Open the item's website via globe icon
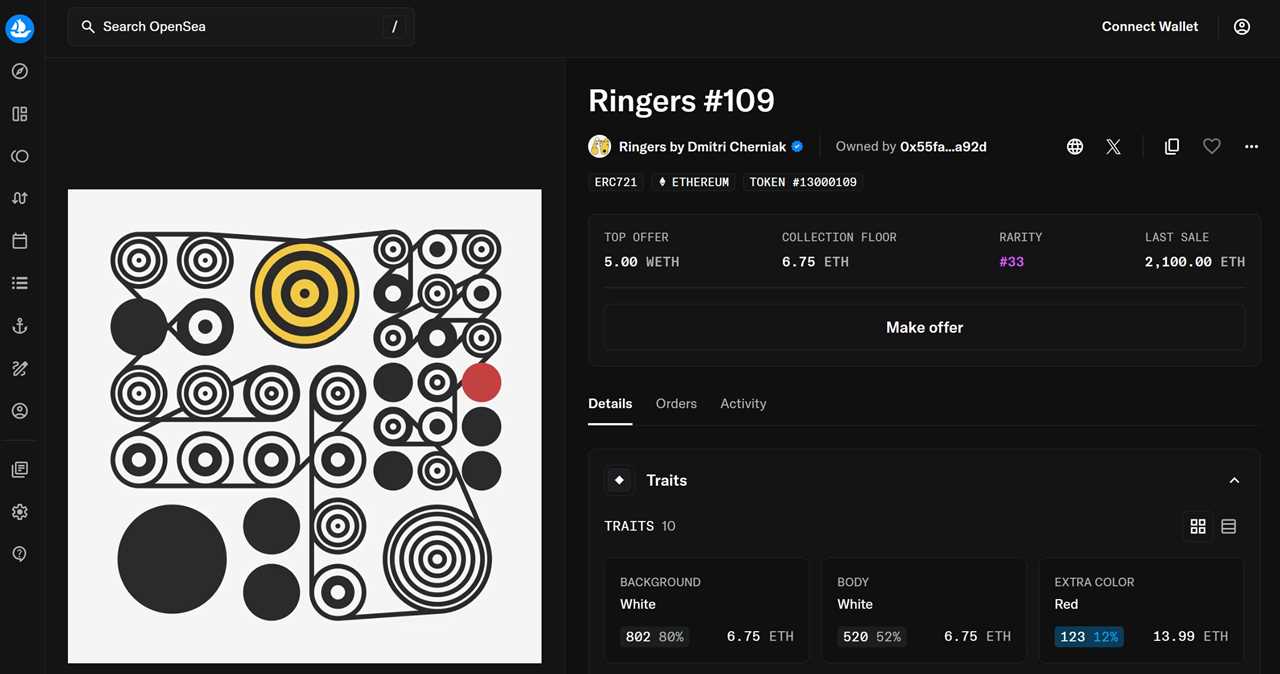1280x674 pixels. pyautogui.click(x=1074, y=146)
